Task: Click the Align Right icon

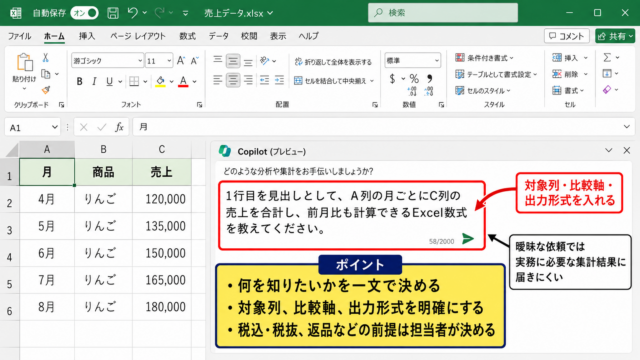Action: click(x=248, y=80)
